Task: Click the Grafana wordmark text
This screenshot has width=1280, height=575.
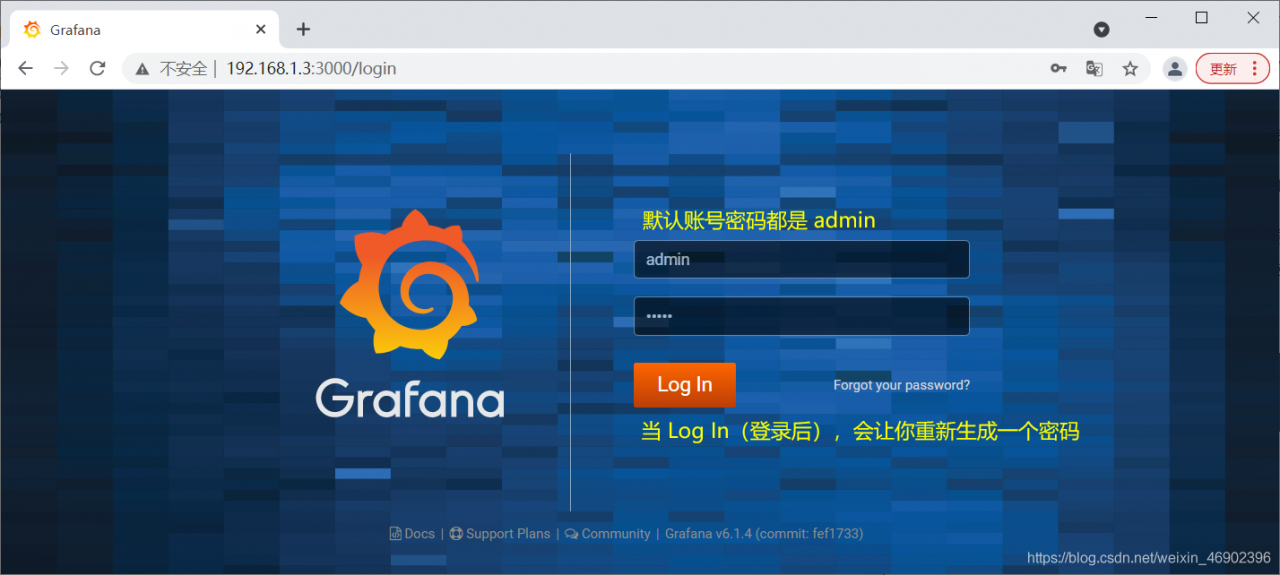Action: coord(410,398)
